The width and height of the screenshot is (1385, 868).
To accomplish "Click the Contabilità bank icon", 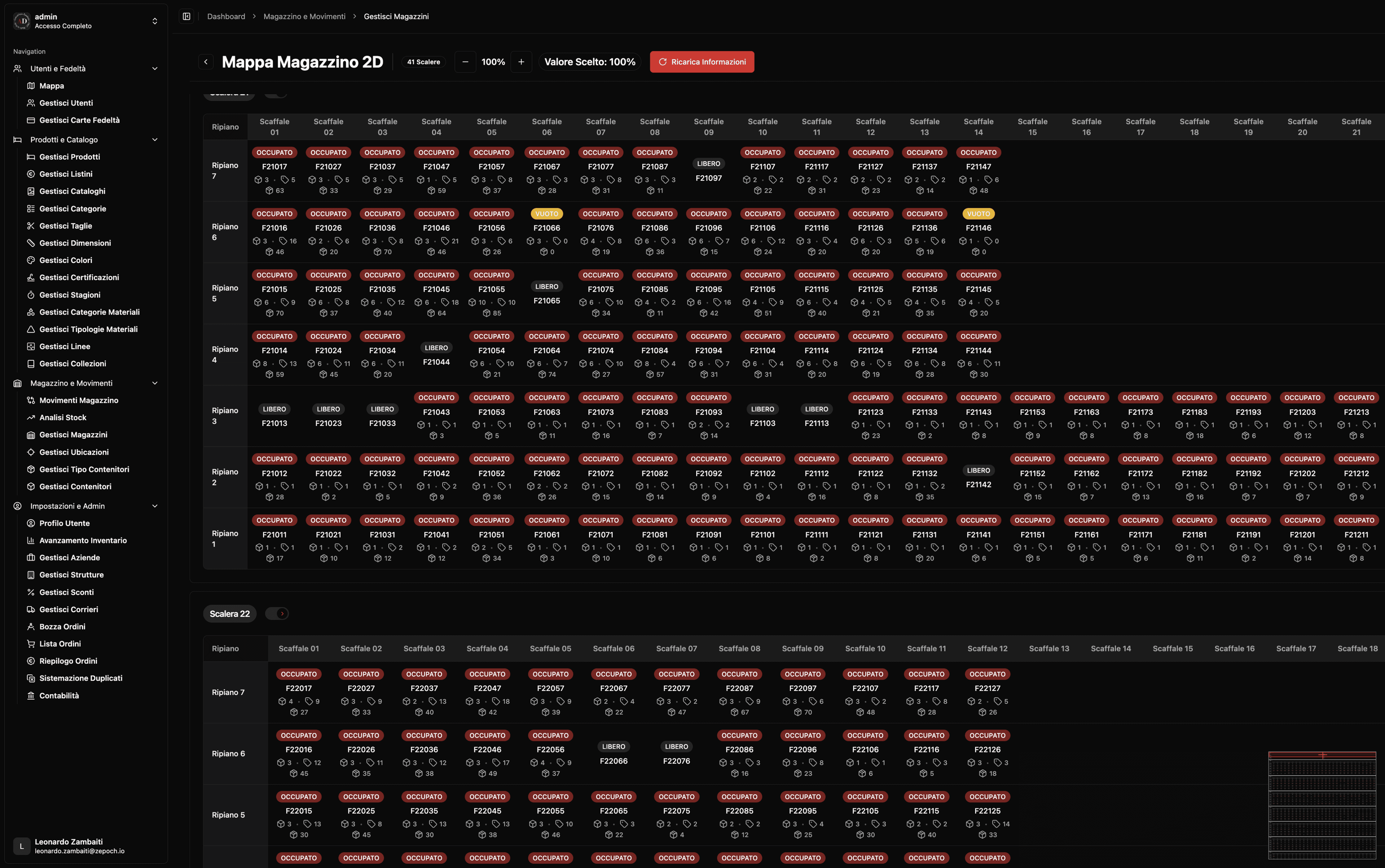I will (31, 695).
